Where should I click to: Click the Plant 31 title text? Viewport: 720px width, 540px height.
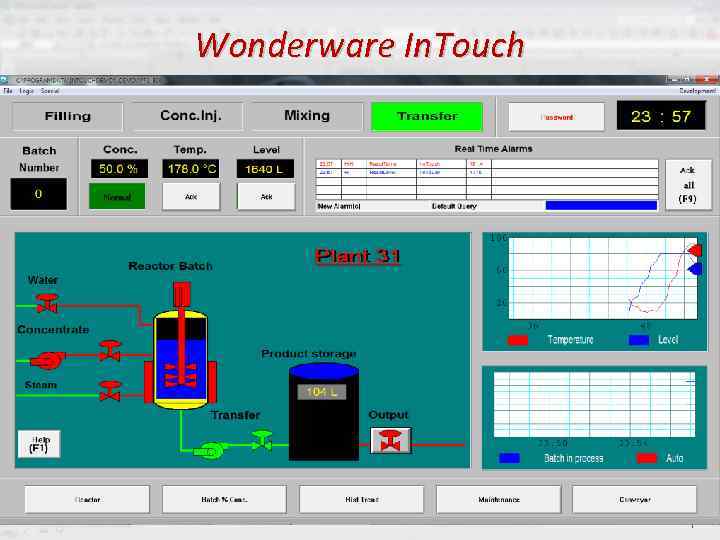tap(358, 256)
